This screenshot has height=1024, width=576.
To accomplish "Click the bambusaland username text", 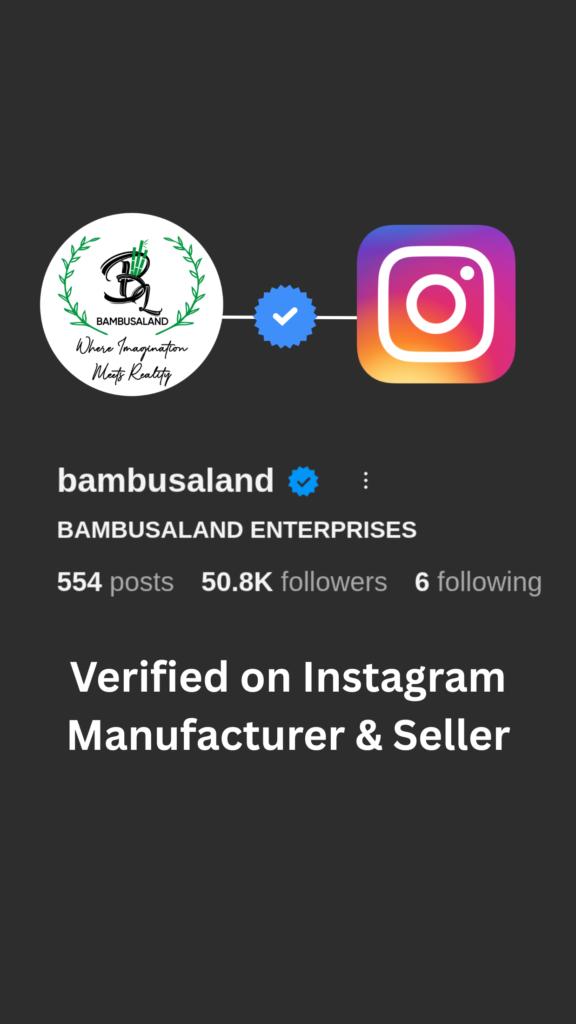I will coord(166,481).
